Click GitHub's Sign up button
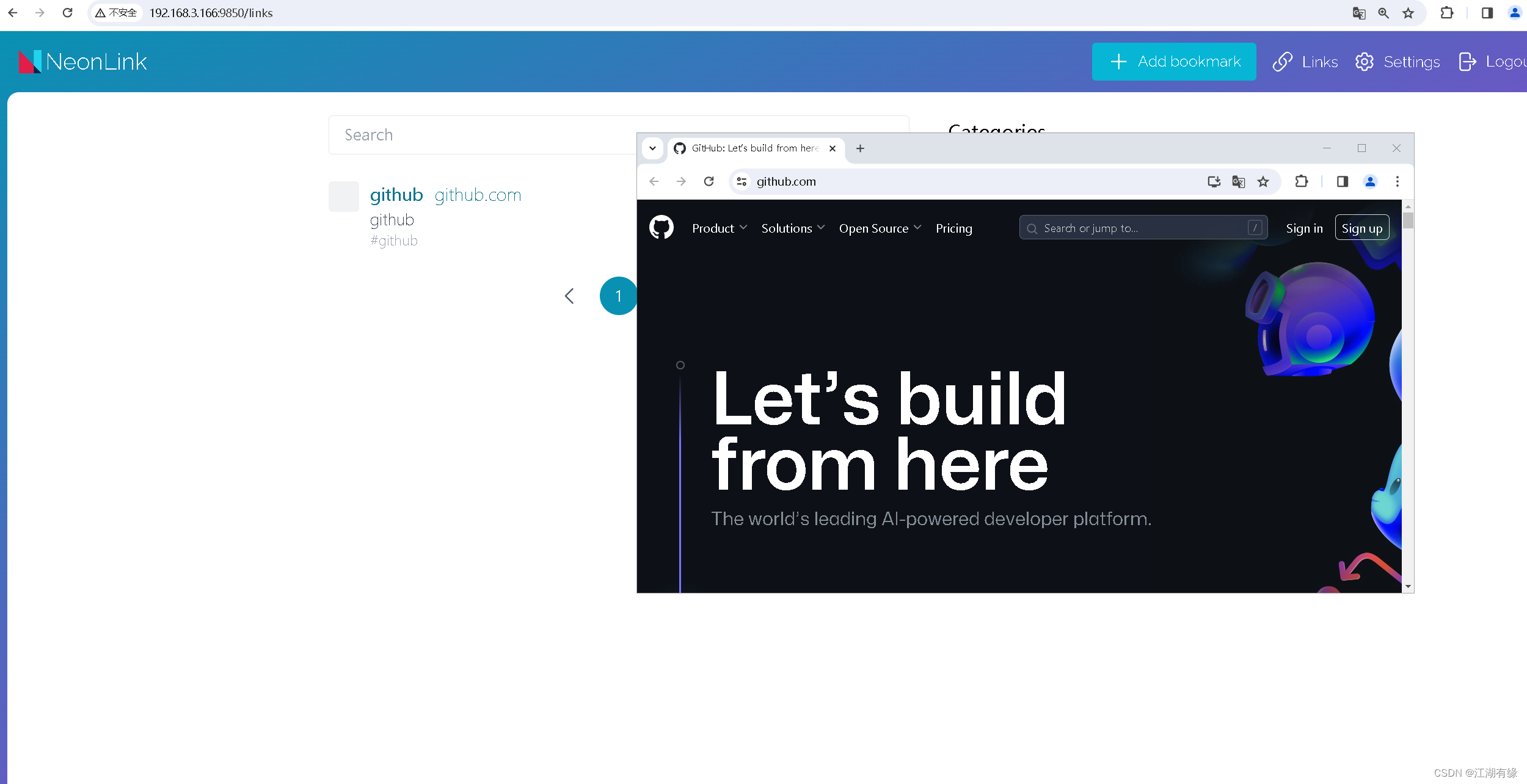 (1361, 228)
